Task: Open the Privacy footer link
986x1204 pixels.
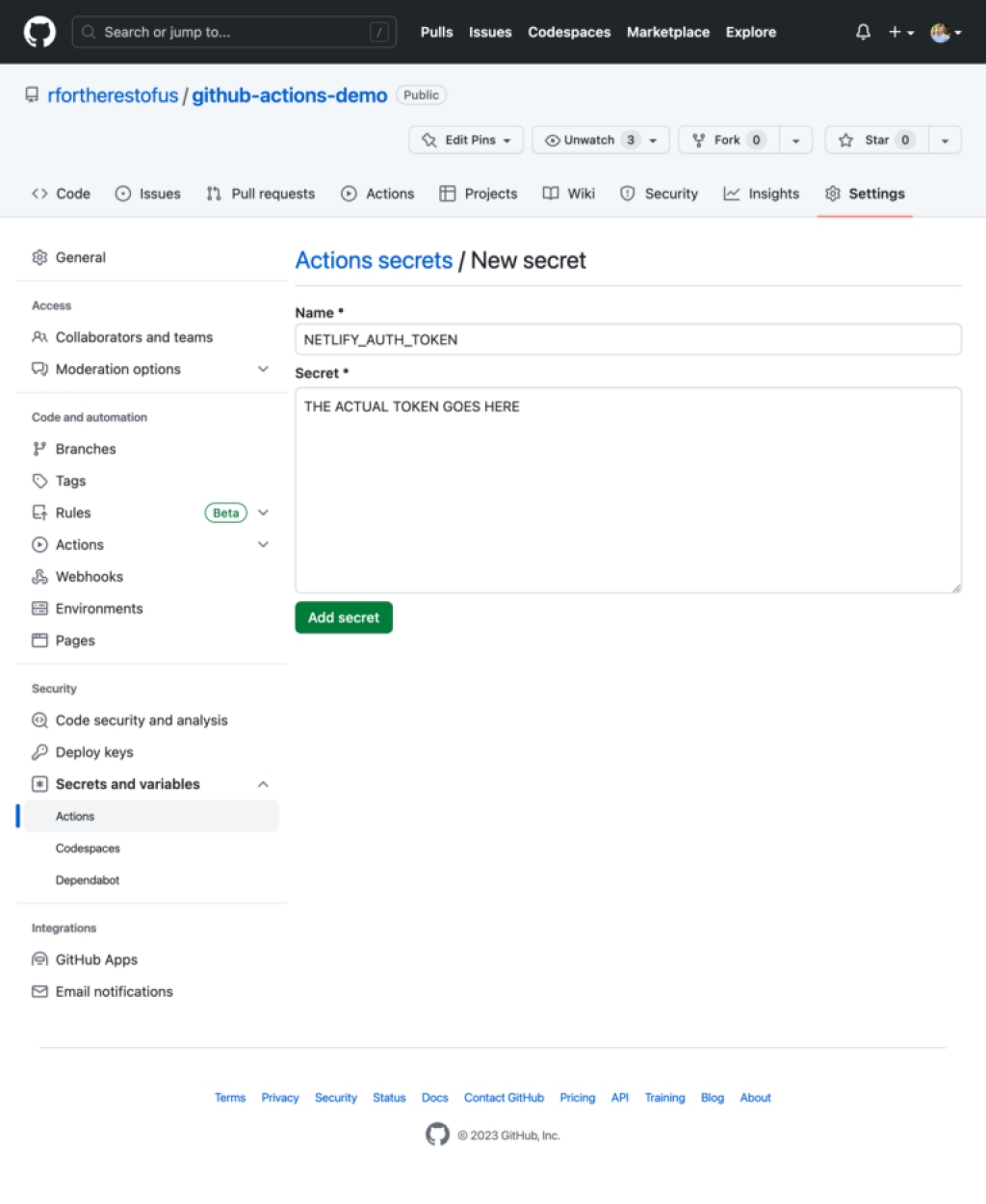Action: coord(280,1097)
